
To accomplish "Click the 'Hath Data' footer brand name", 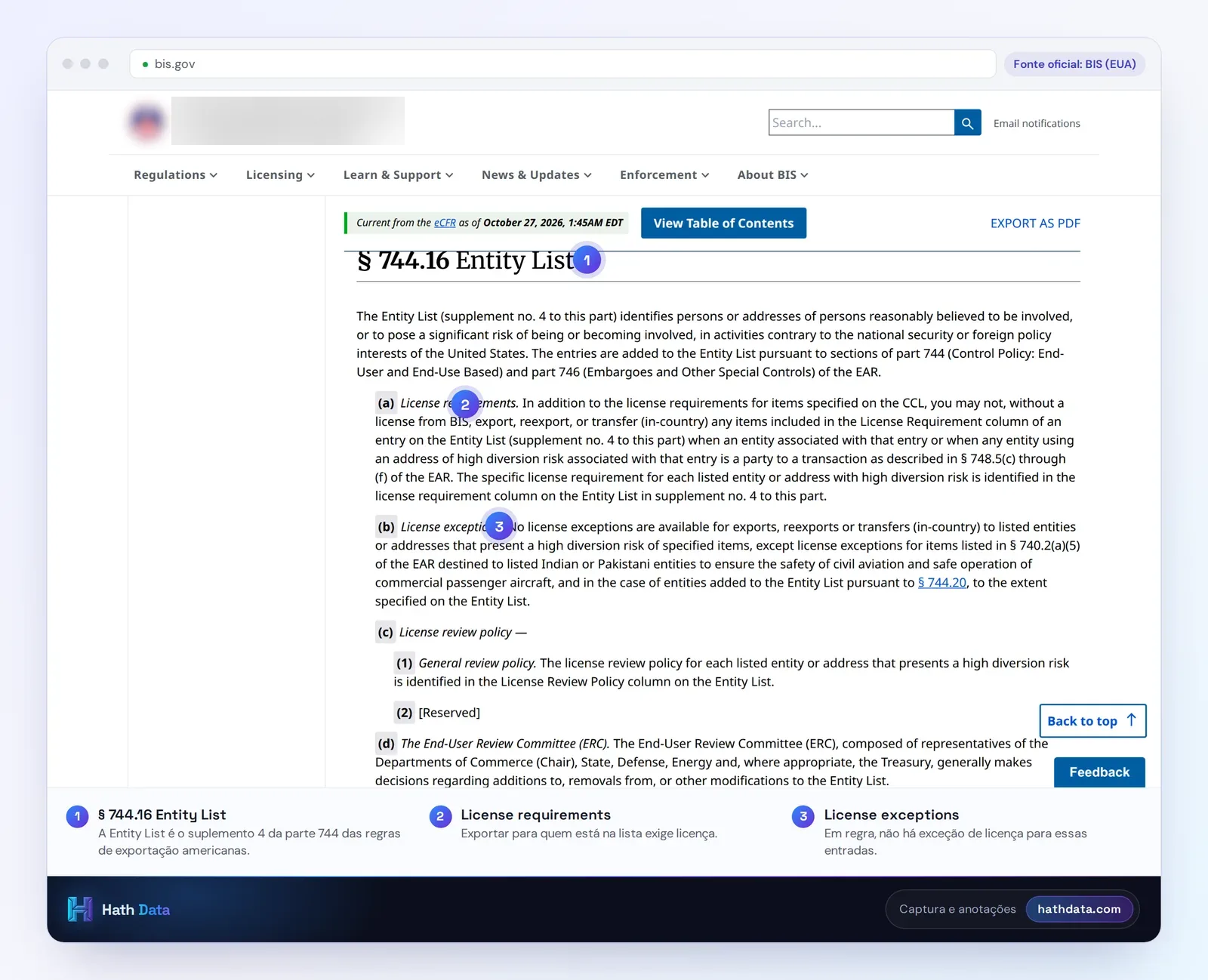I will pyautogui.click(x=136, y=910).
